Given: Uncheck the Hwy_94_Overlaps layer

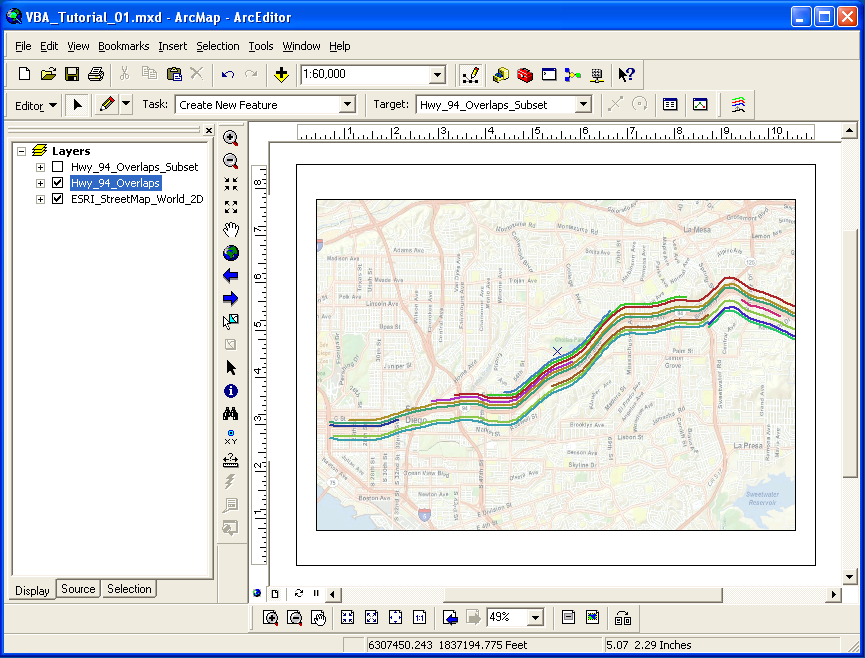Looking at the screenshot, I should 58,183.
